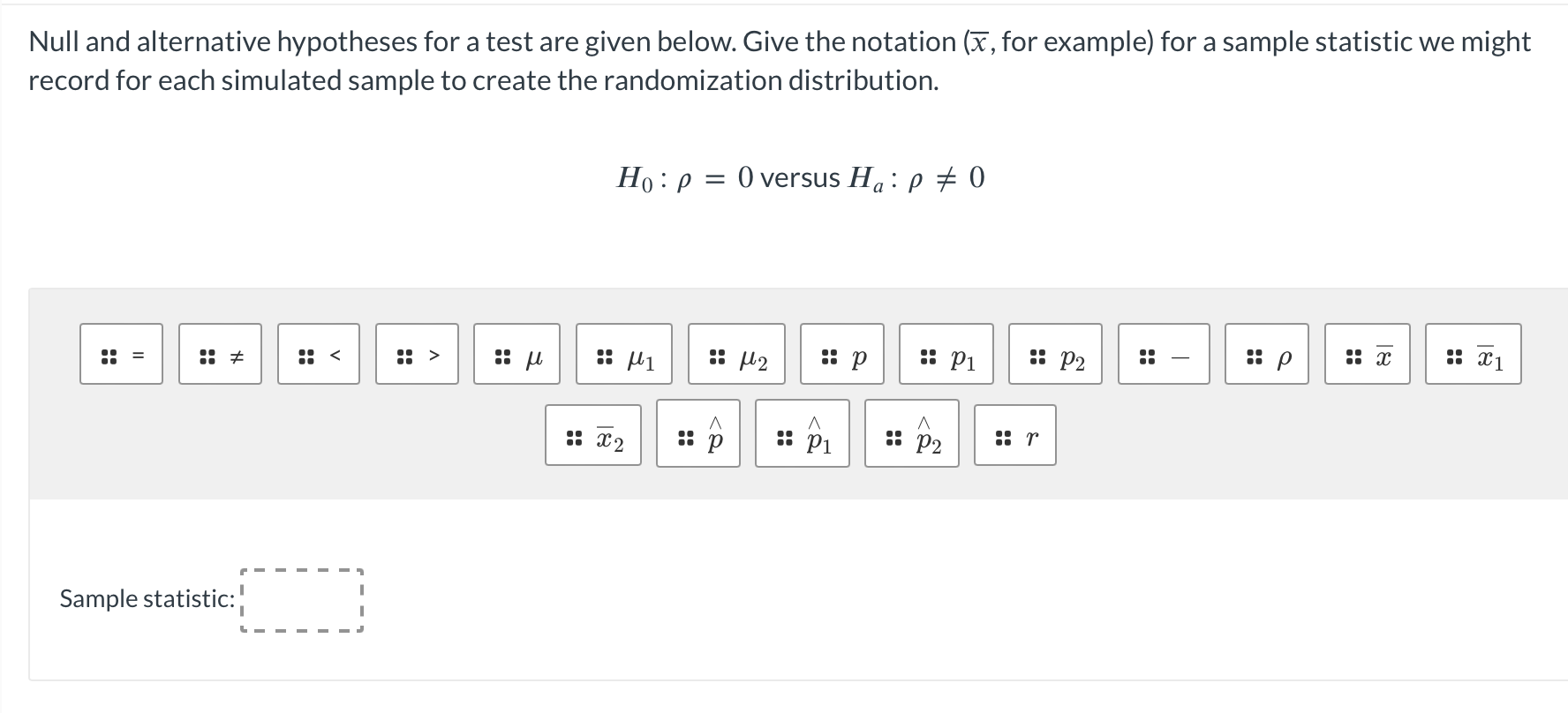Select the x-bar sub 2 tile
The image size is (1568, 713).
[x=592, y=435]
